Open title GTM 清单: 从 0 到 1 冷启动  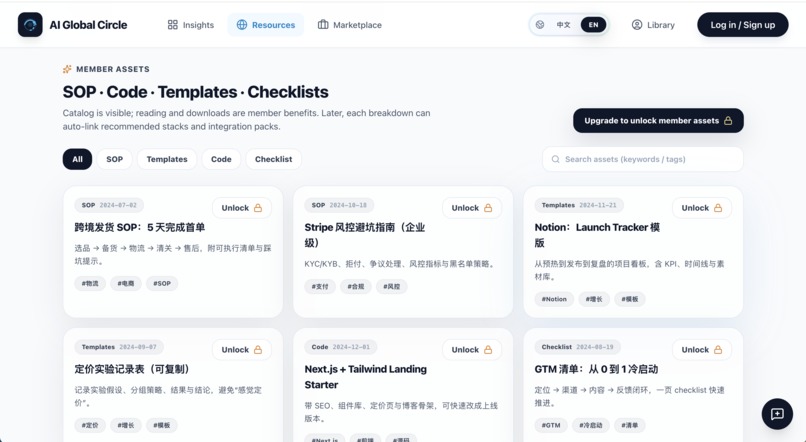click(596, 369)
